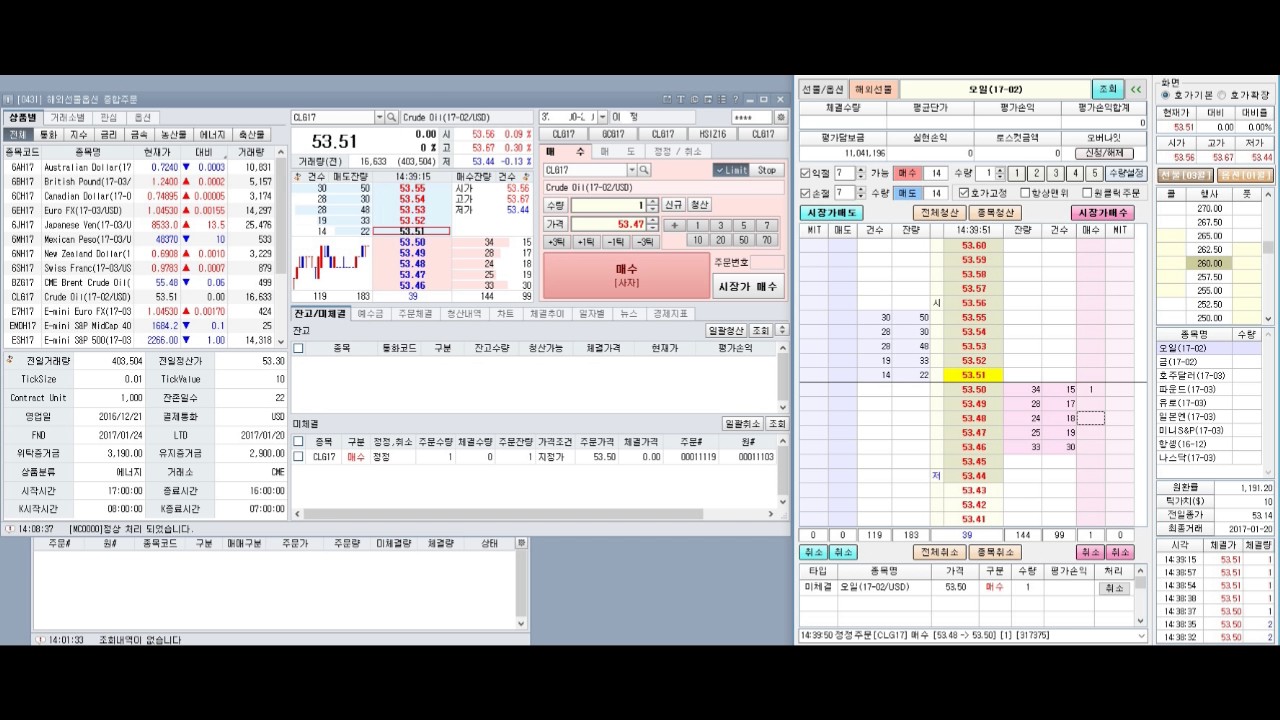Click the large 매수 [사자] buy button
This screenshot has height=720, width=1280.
(x=626, y=275)
